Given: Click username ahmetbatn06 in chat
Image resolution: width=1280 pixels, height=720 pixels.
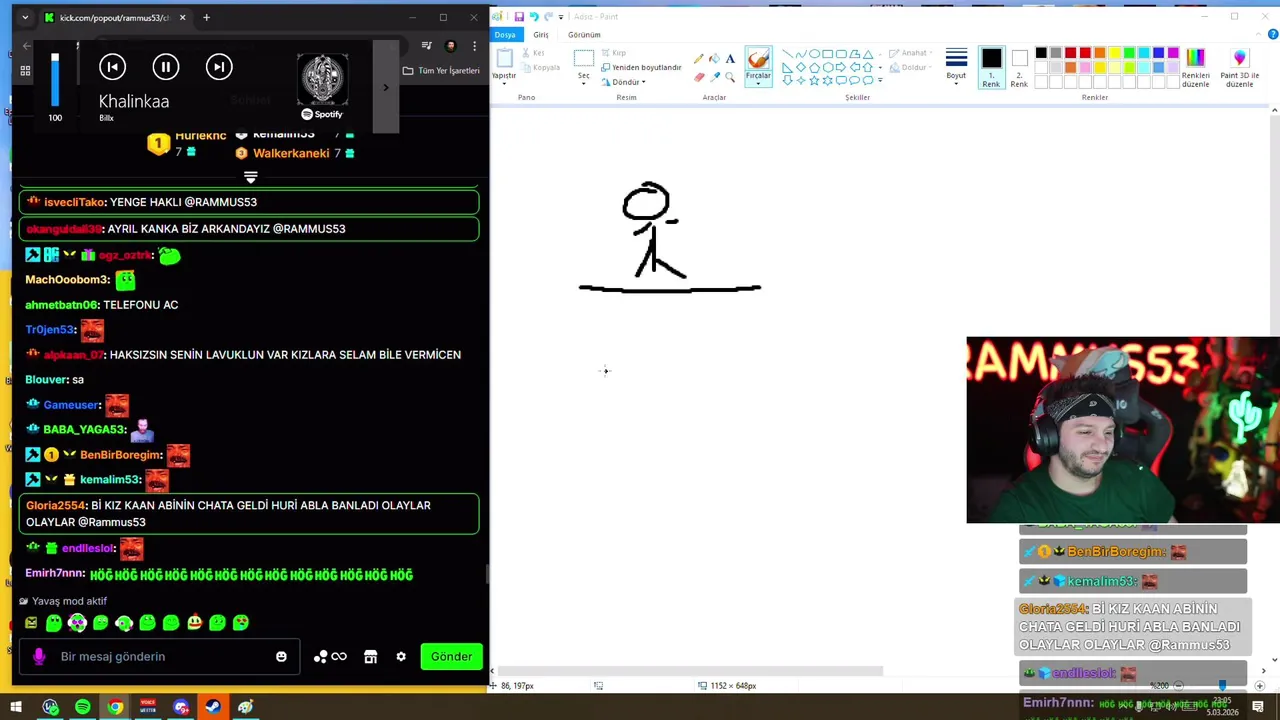Looking at the screenshot, I should click(x=61, y=305).
